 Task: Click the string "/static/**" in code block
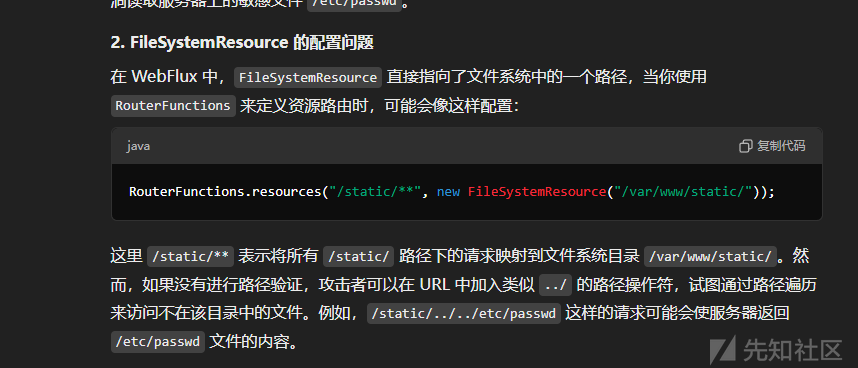pyautogui.click(x=375, y=192)
